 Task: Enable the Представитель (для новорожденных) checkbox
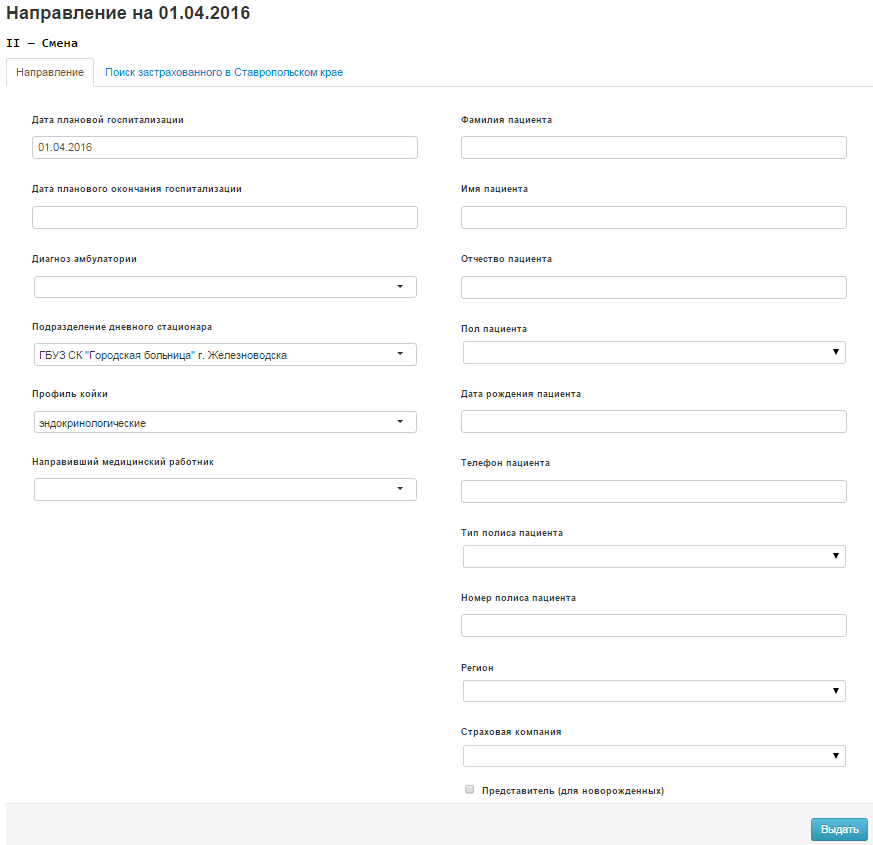tap(469, 789)
